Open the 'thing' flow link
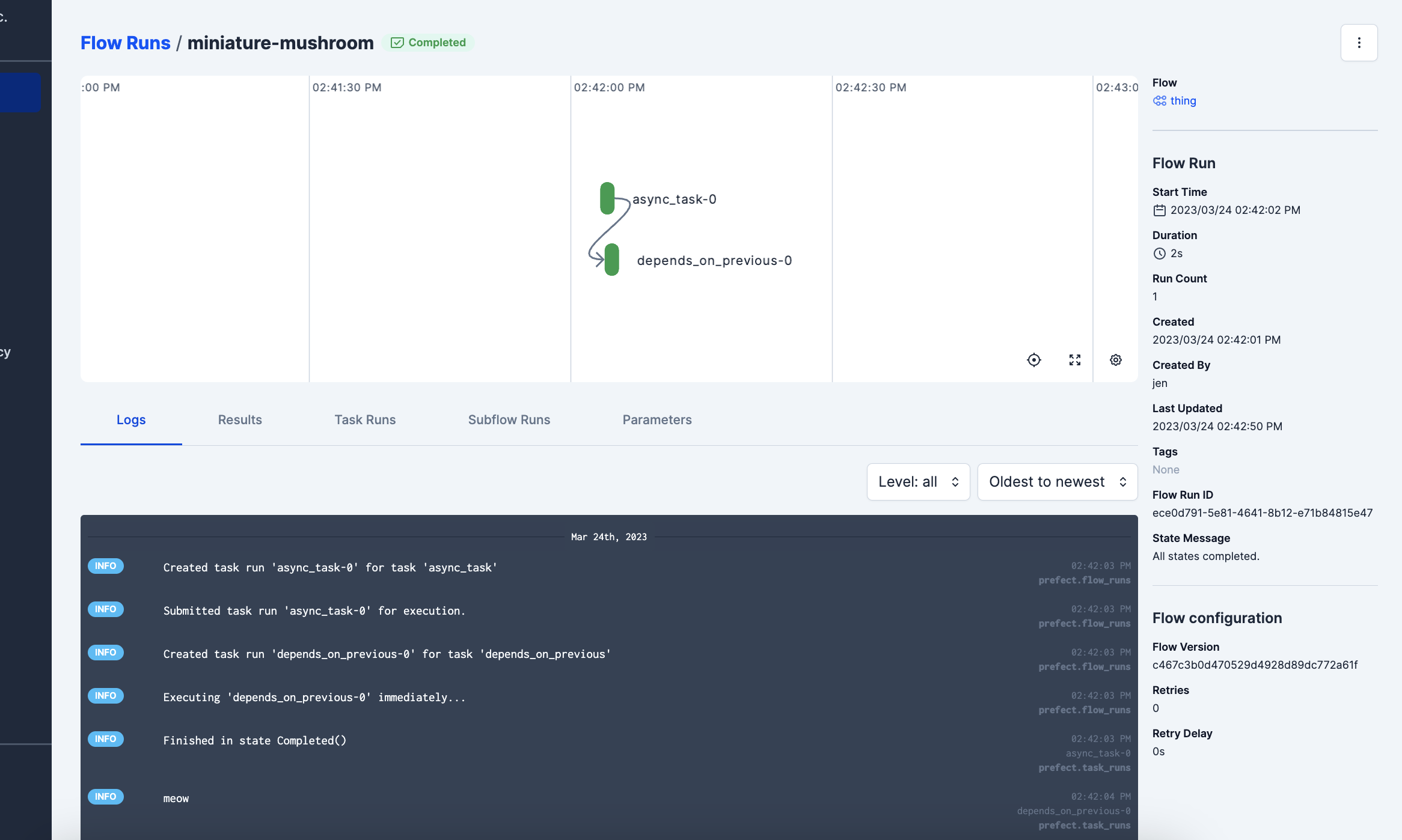 pyautogui.click(x=1183, y=101)
